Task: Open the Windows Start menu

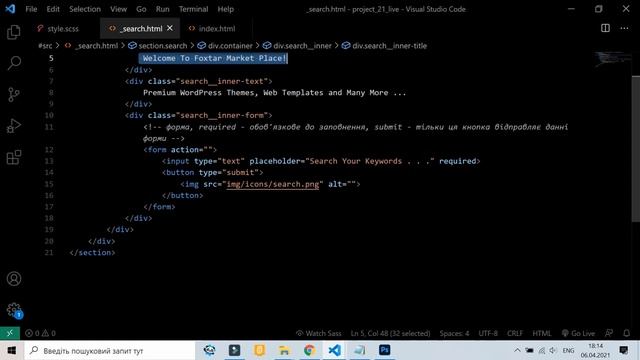Action: 11,350
